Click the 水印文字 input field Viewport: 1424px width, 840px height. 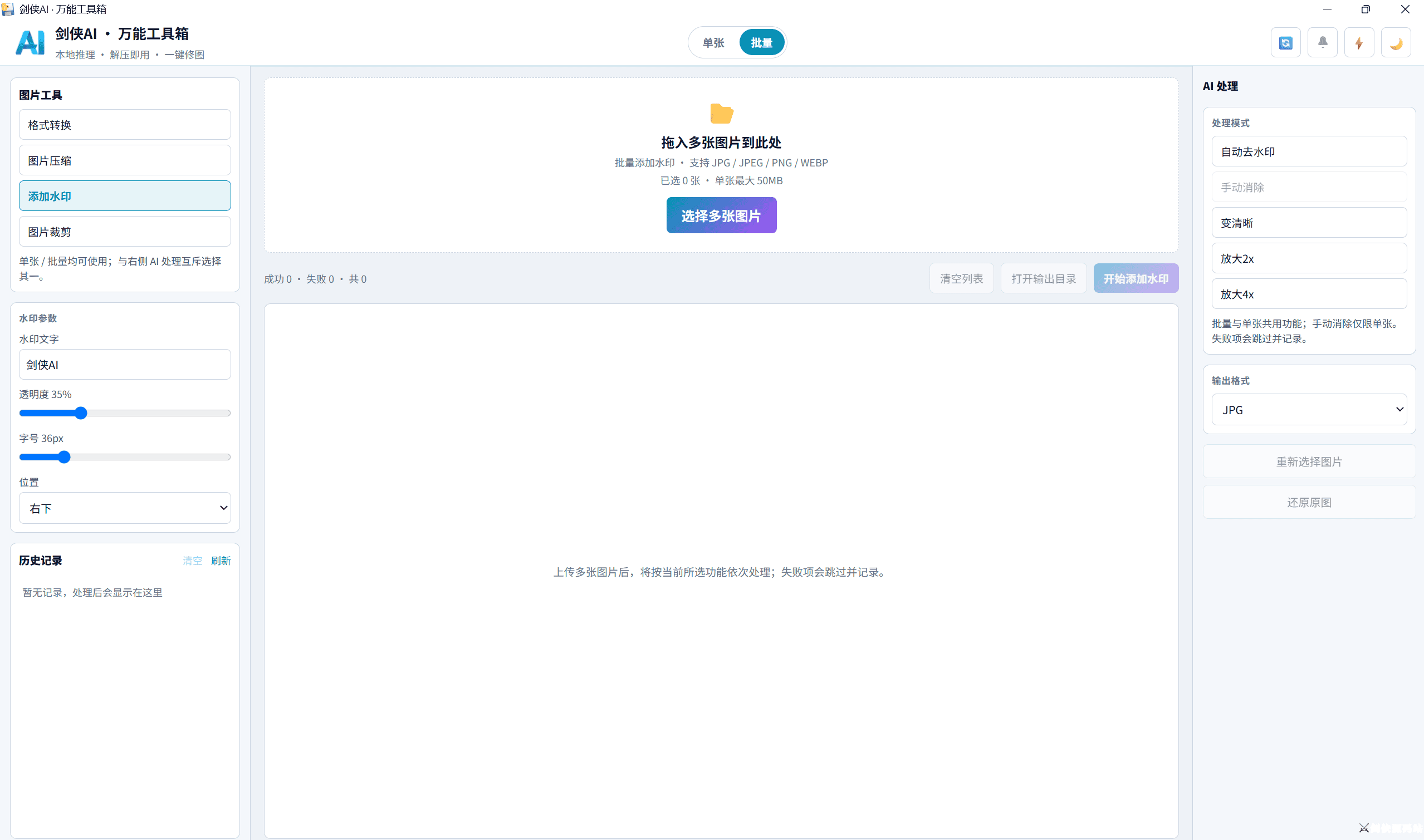click(x=125, y=365)
